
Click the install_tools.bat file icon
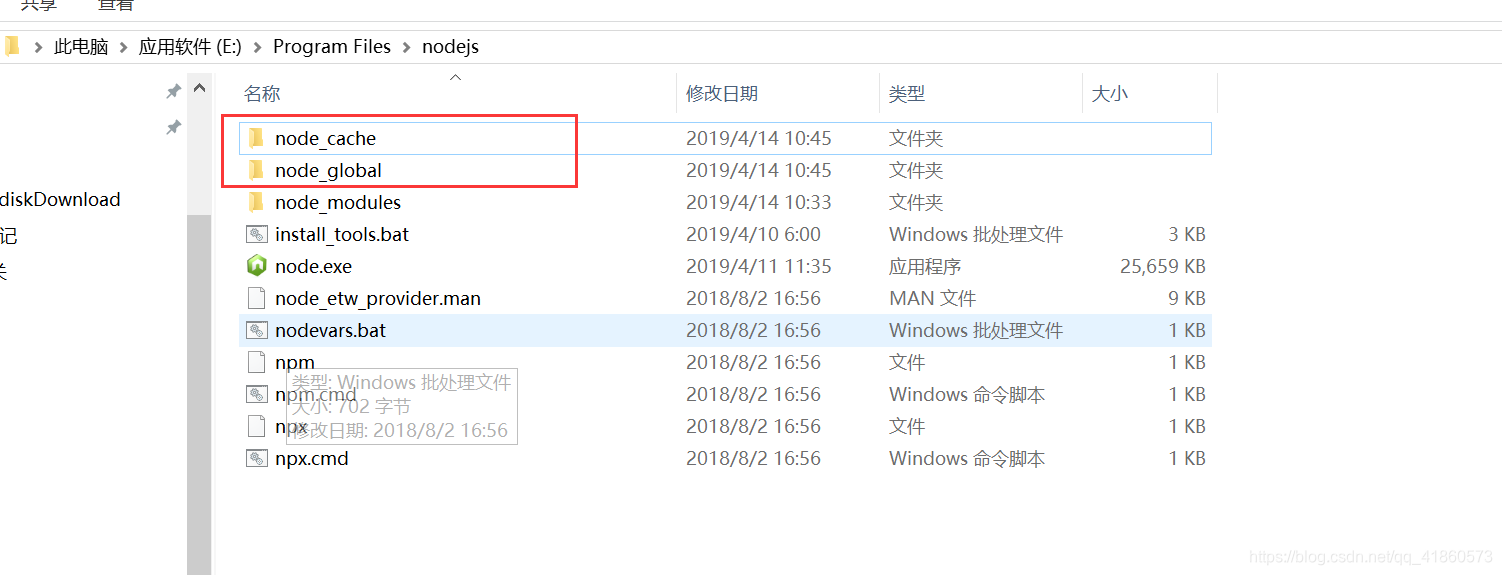point(257,234)
